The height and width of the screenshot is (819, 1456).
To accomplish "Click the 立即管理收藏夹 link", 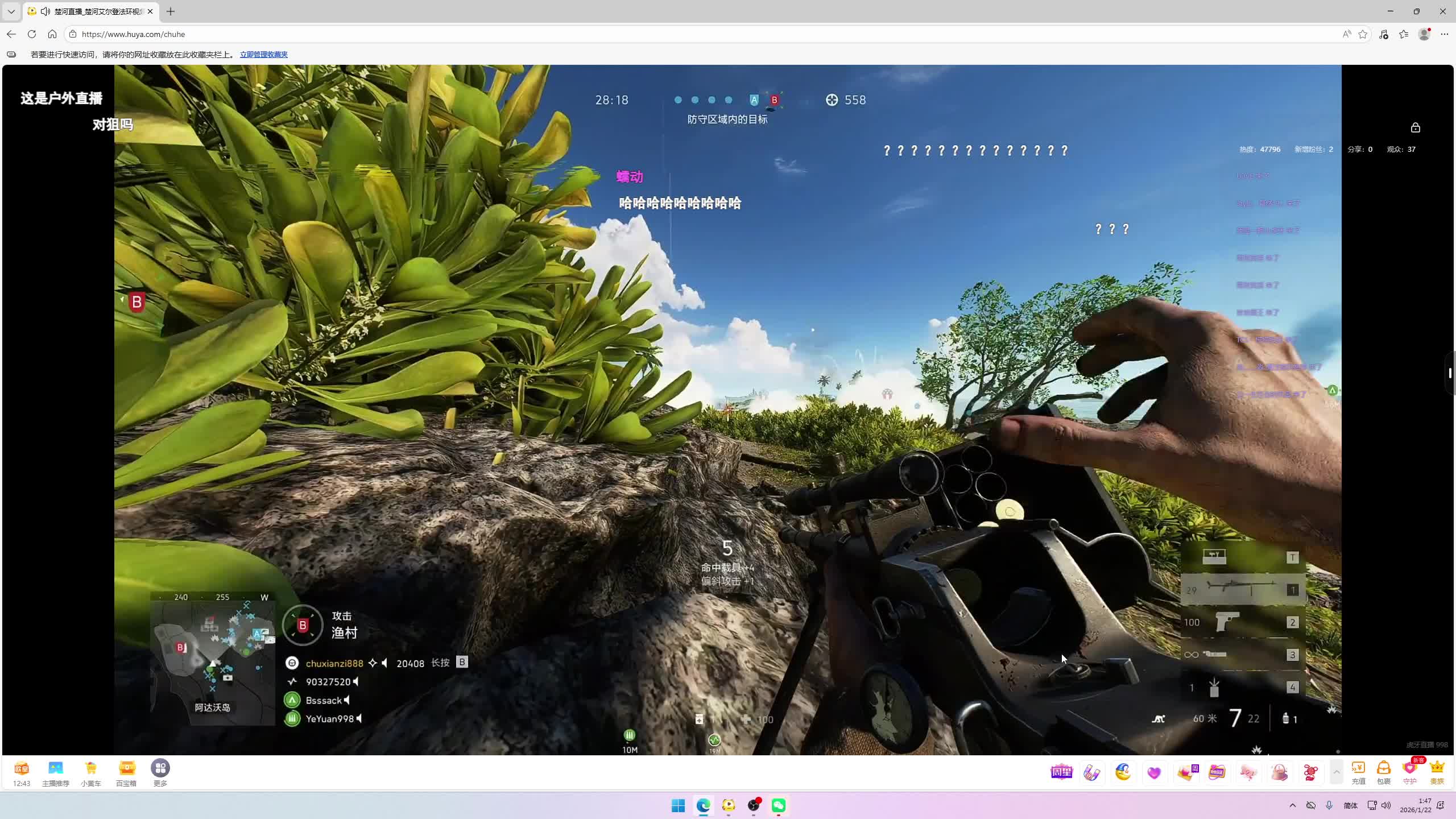I will [x=263, y=55].
